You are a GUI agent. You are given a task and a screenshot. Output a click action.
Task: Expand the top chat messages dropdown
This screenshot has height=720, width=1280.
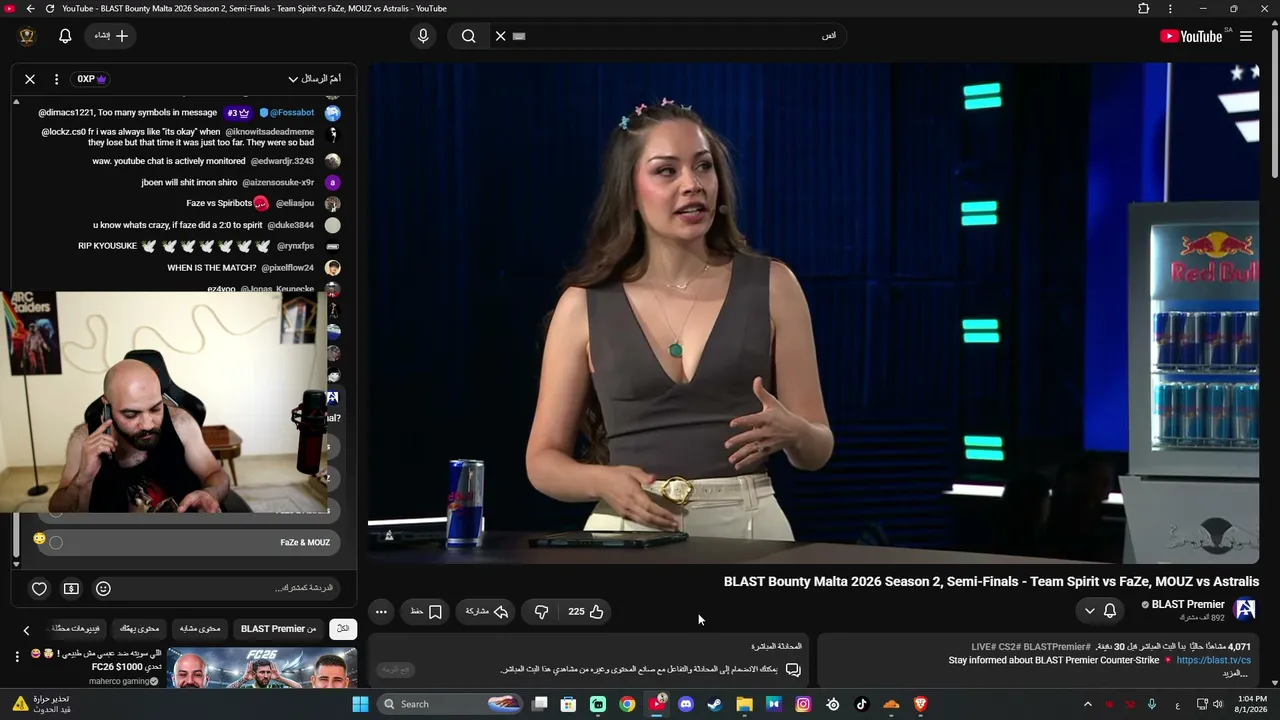pyautogui.click(x=314, y=79)
